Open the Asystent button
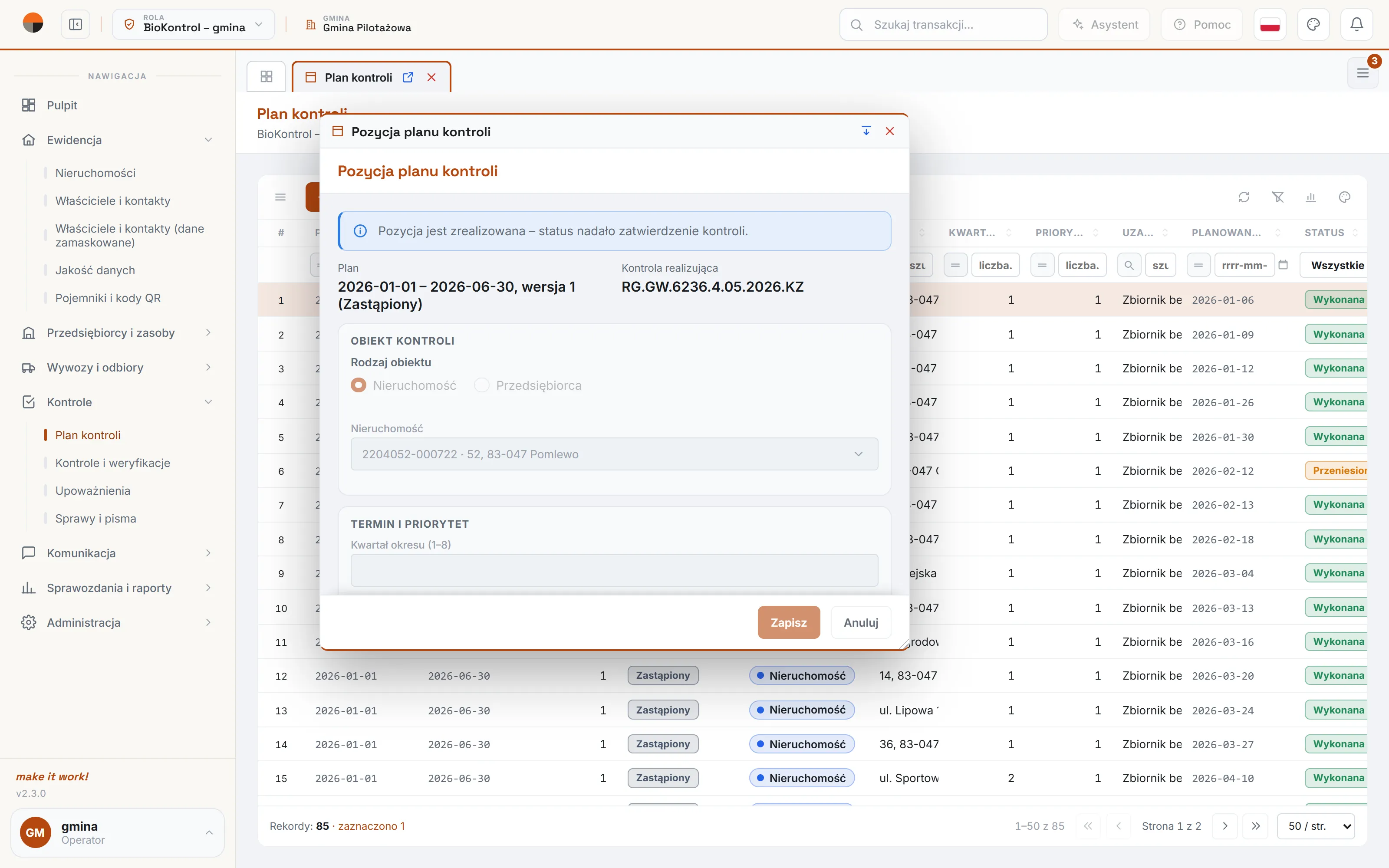Image resolution: width=1389 pixels, height=868 pixels. tap(1104, 25)
